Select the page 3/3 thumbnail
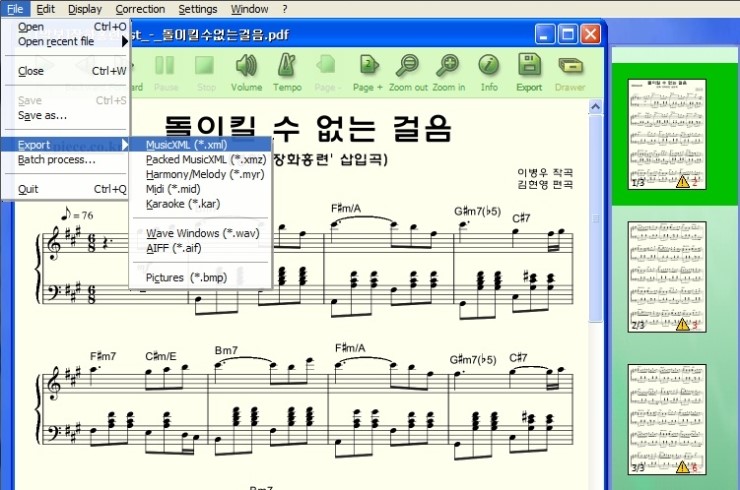This screenshot has width=740, height=490. [667, 419]
